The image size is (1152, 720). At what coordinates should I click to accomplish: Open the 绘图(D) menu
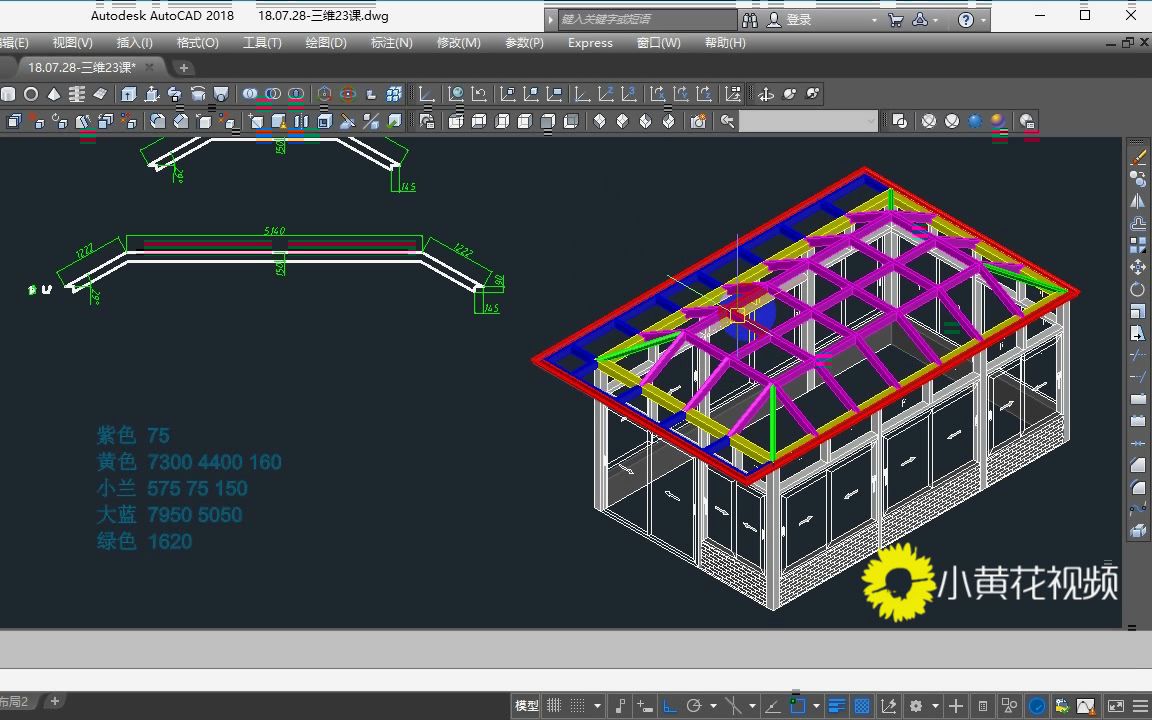325,43
